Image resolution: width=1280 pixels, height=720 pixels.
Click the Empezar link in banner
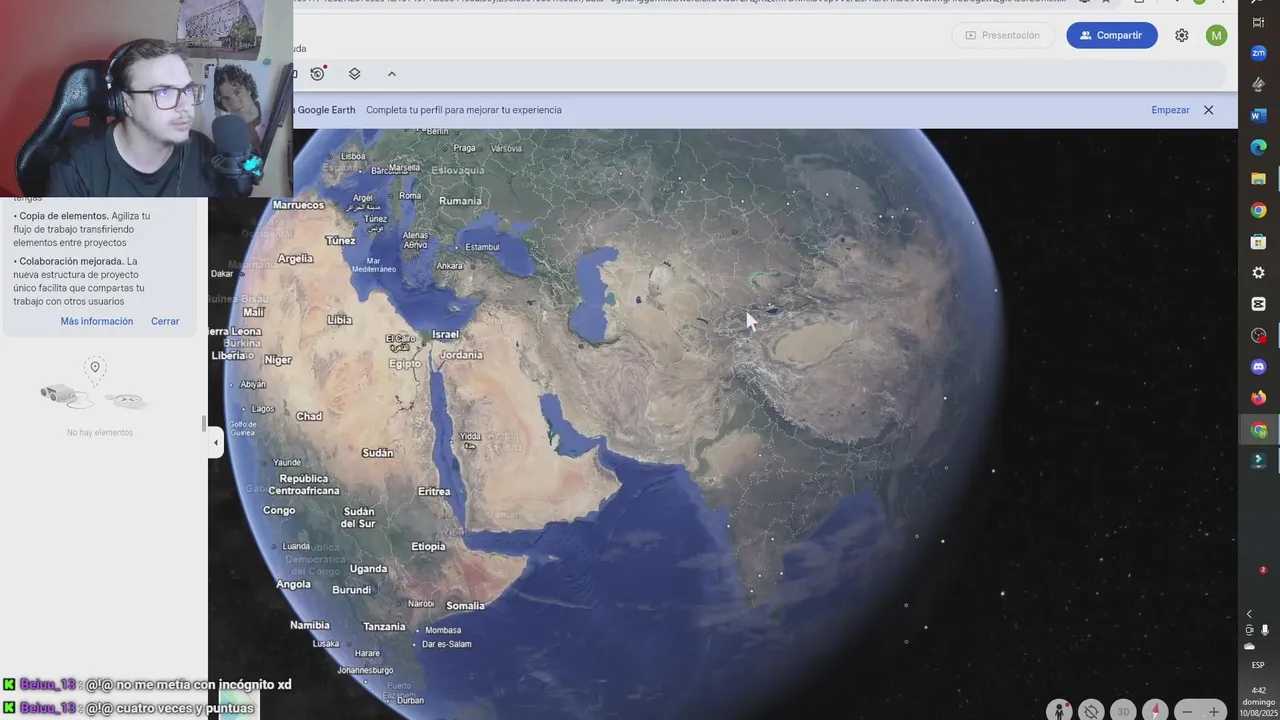click(1170, 110)
